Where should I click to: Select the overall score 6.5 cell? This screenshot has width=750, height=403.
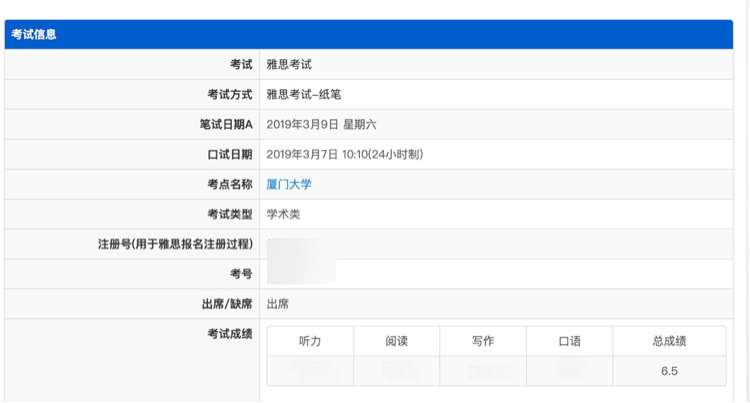[x=669, y=371]
